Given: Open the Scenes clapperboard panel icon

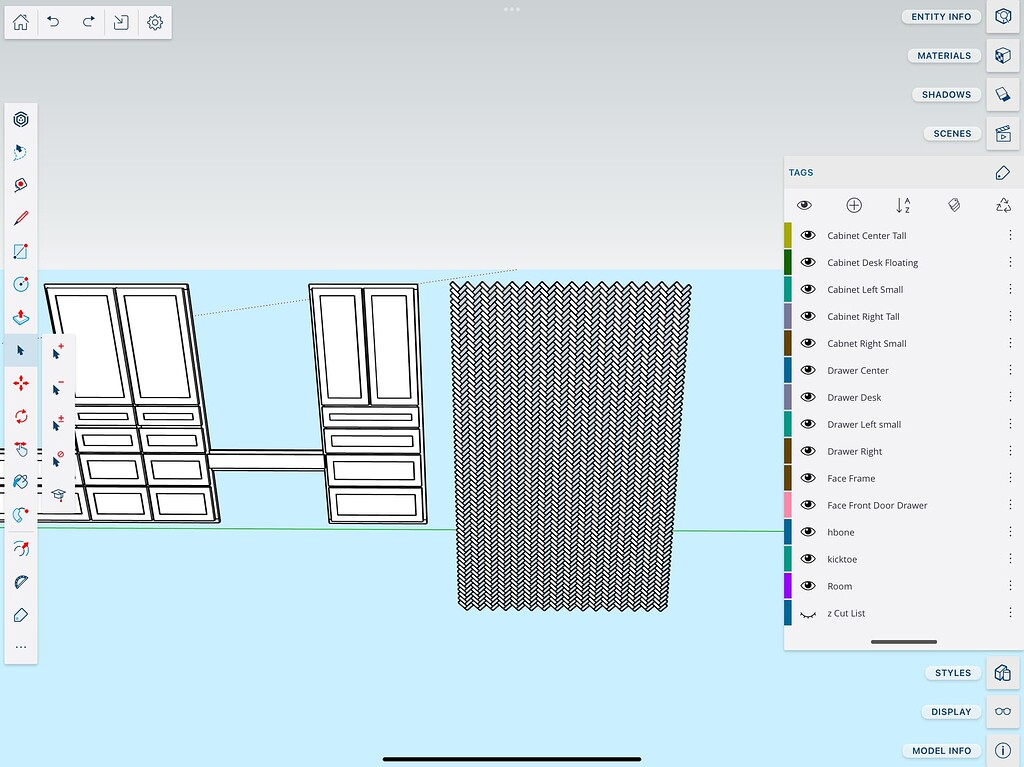Looking at the screenshot, I should (x=1003, y=133).
